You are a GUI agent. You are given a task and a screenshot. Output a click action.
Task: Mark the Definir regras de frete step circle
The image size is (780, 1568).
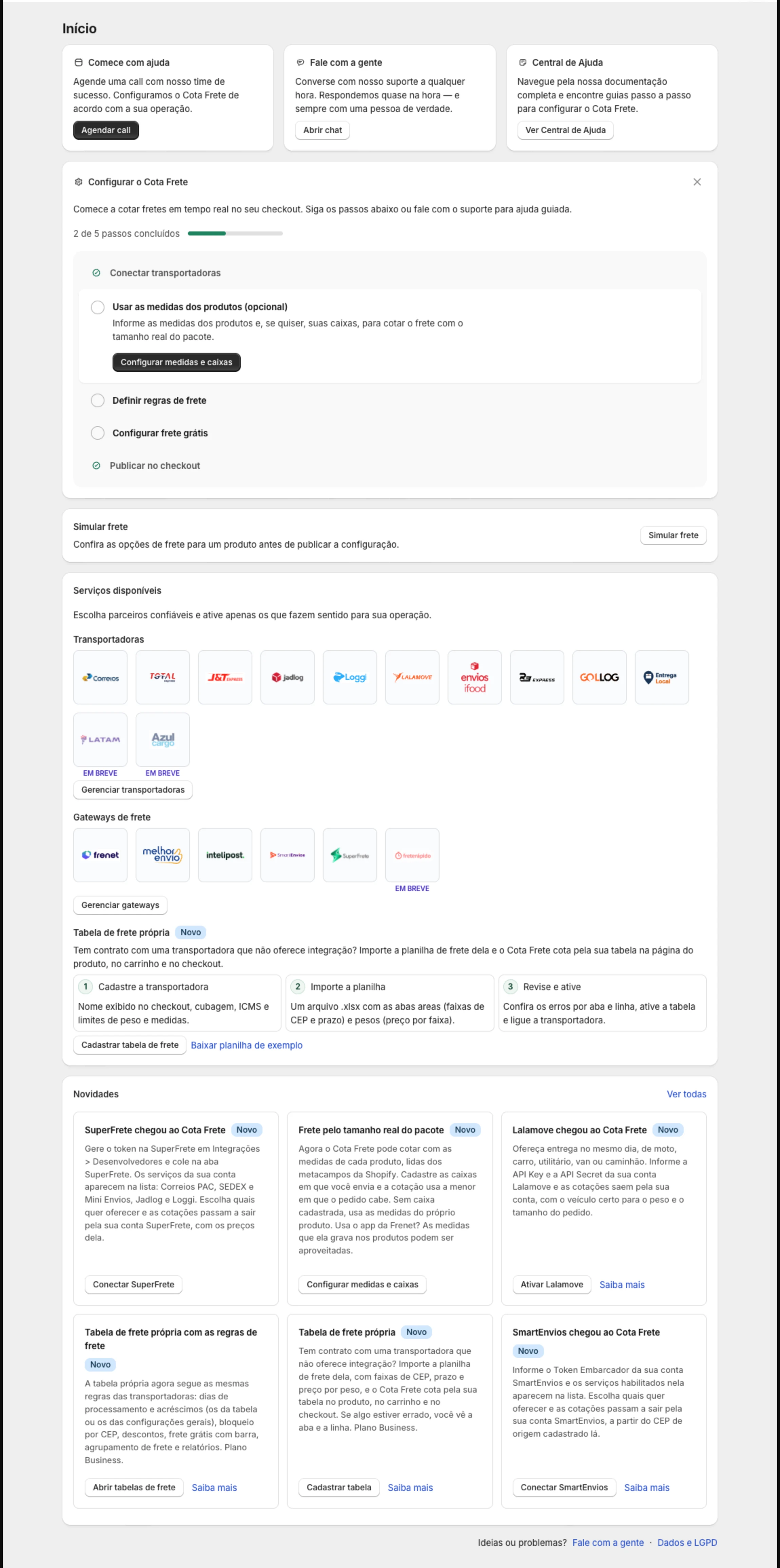[97, 400]
